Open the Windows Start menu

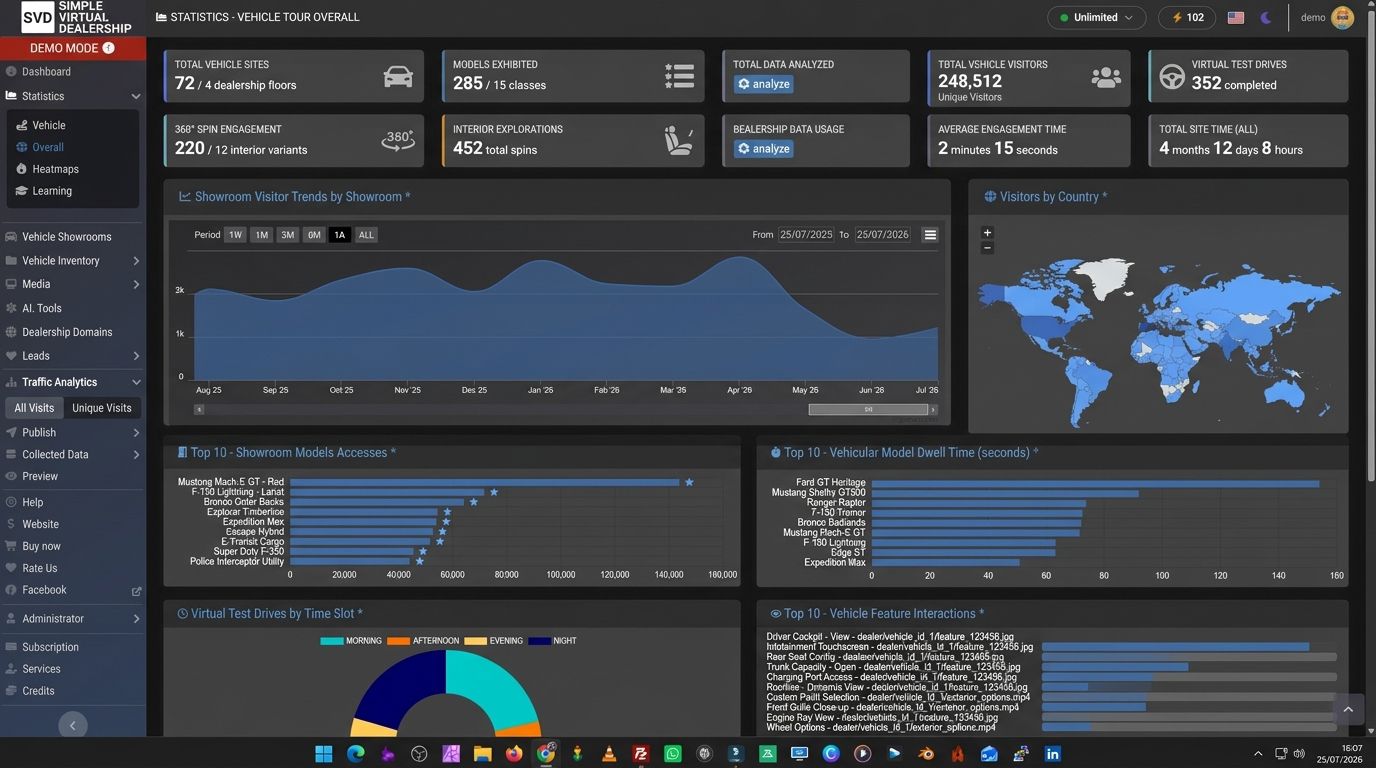(x=324, y=754)
